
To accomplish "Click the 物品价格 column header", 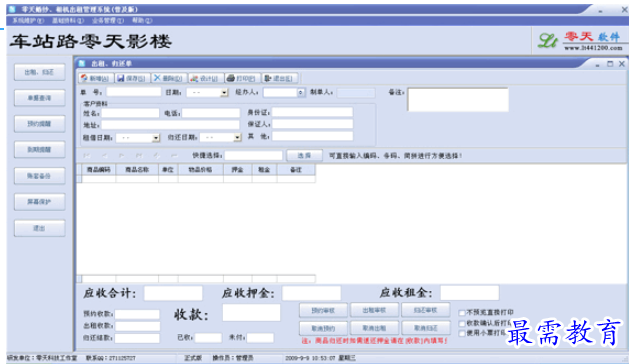I will [x=201, y=170].
